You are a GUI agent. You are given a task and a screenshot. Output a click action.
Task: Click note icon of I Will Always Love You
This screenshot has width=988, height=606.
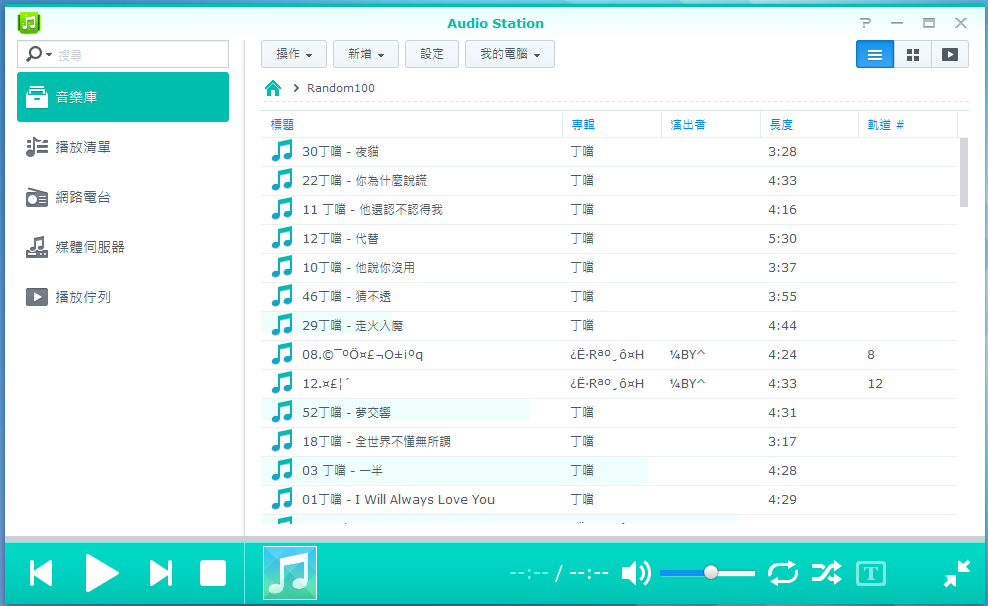[282, 499]
